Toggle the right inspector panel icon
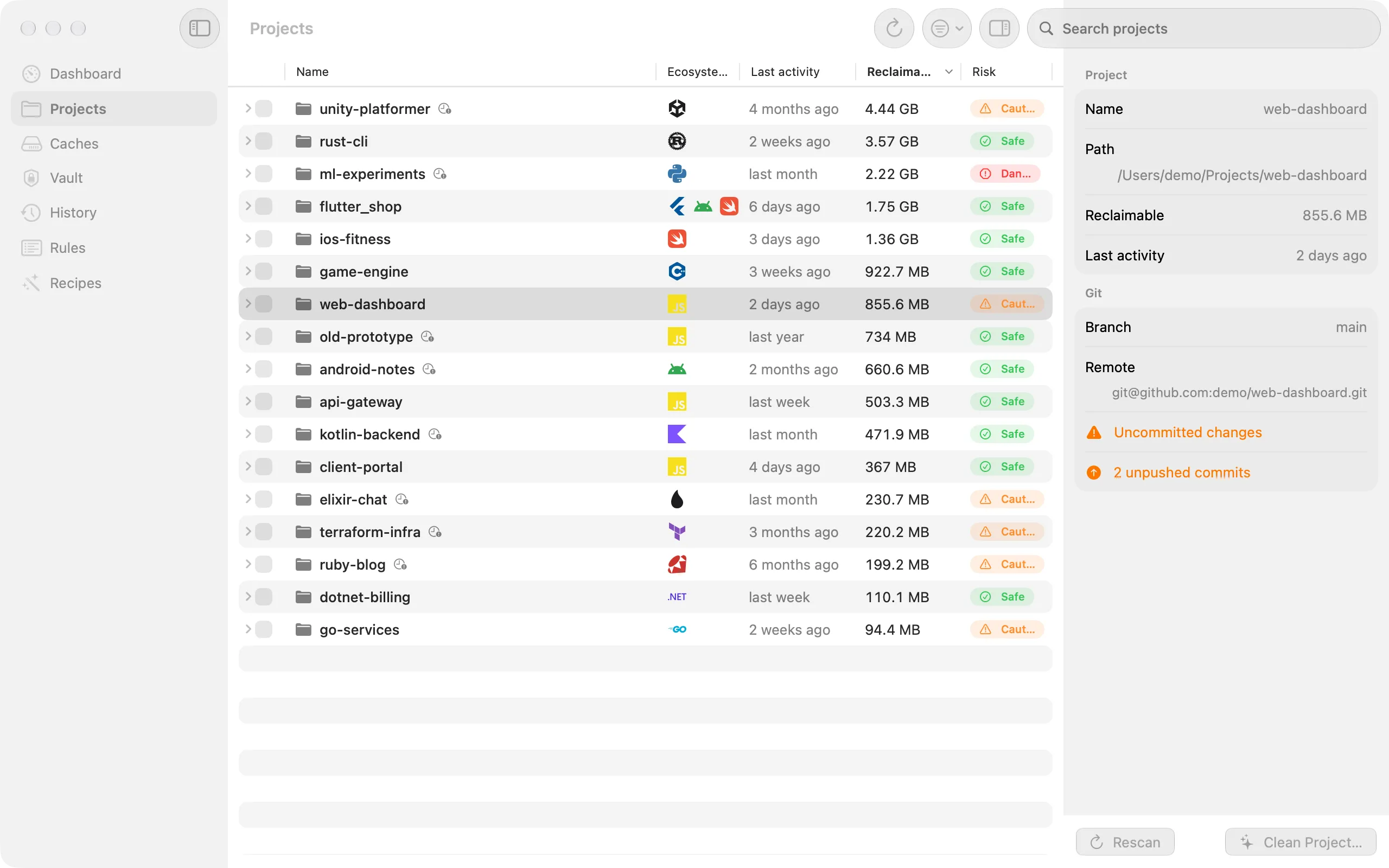1389x868 pixels. tap(999, 28)
